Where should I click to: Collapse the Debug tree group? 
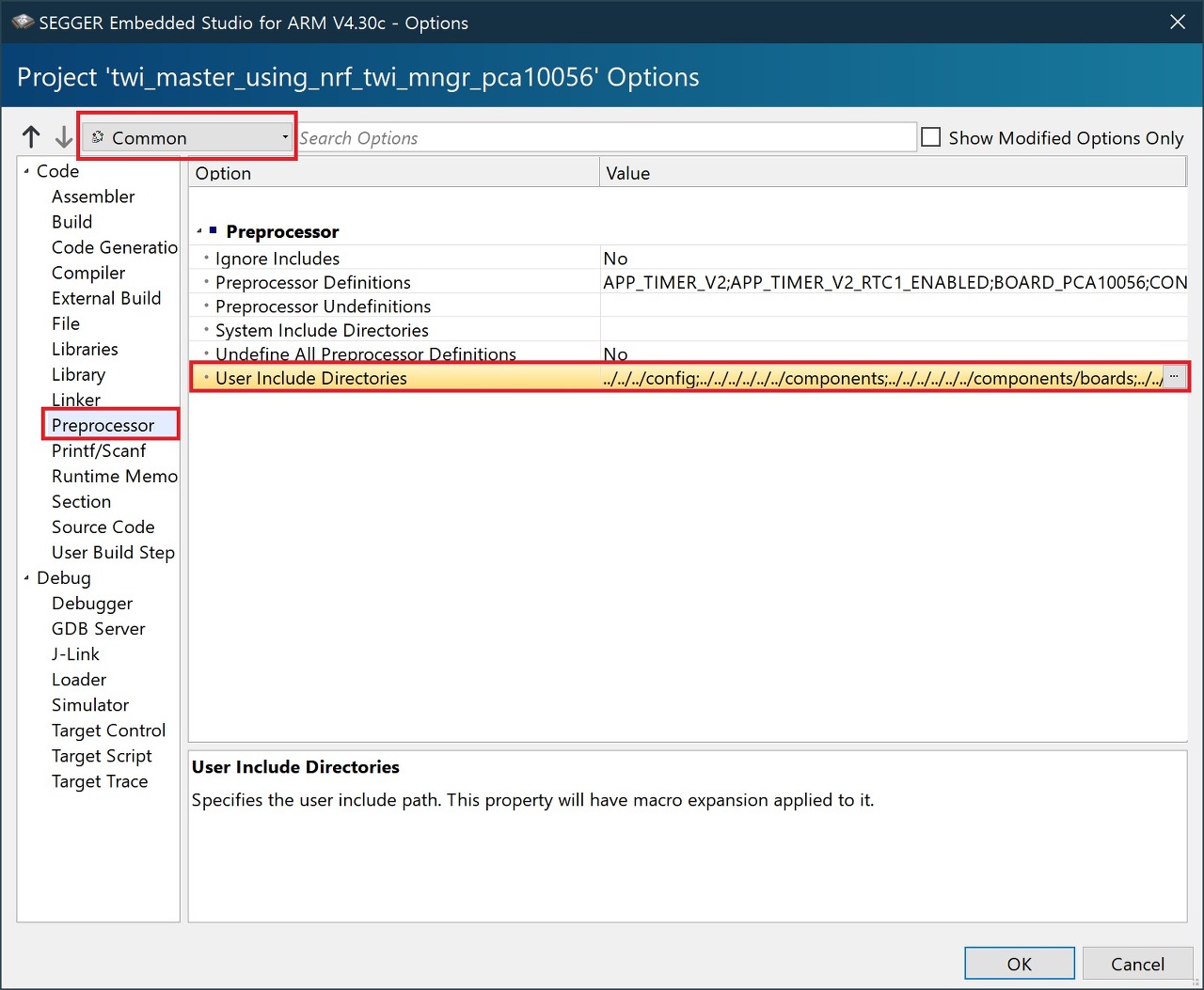(26, 578)
